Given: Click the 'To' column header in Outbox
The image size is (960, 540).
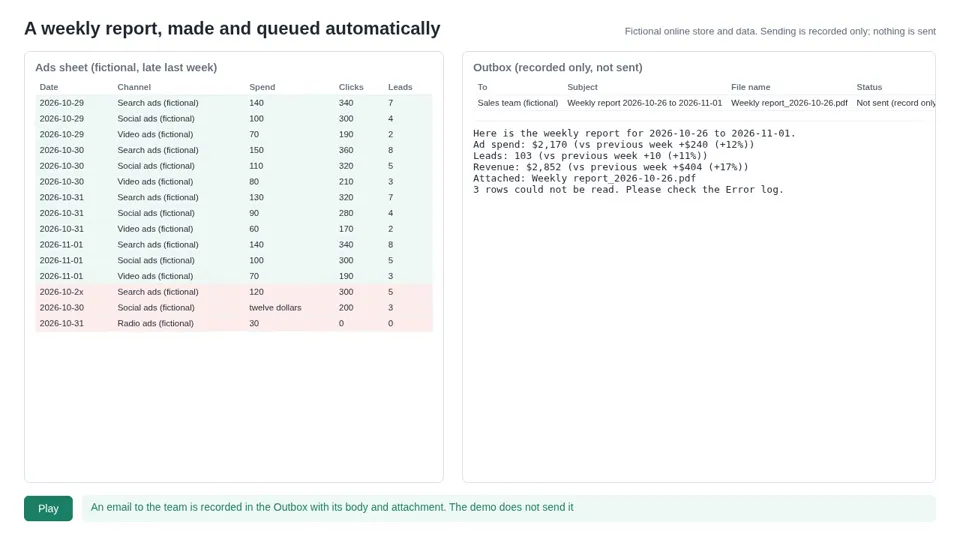Looking at the screenshot, I should point(482,87).
